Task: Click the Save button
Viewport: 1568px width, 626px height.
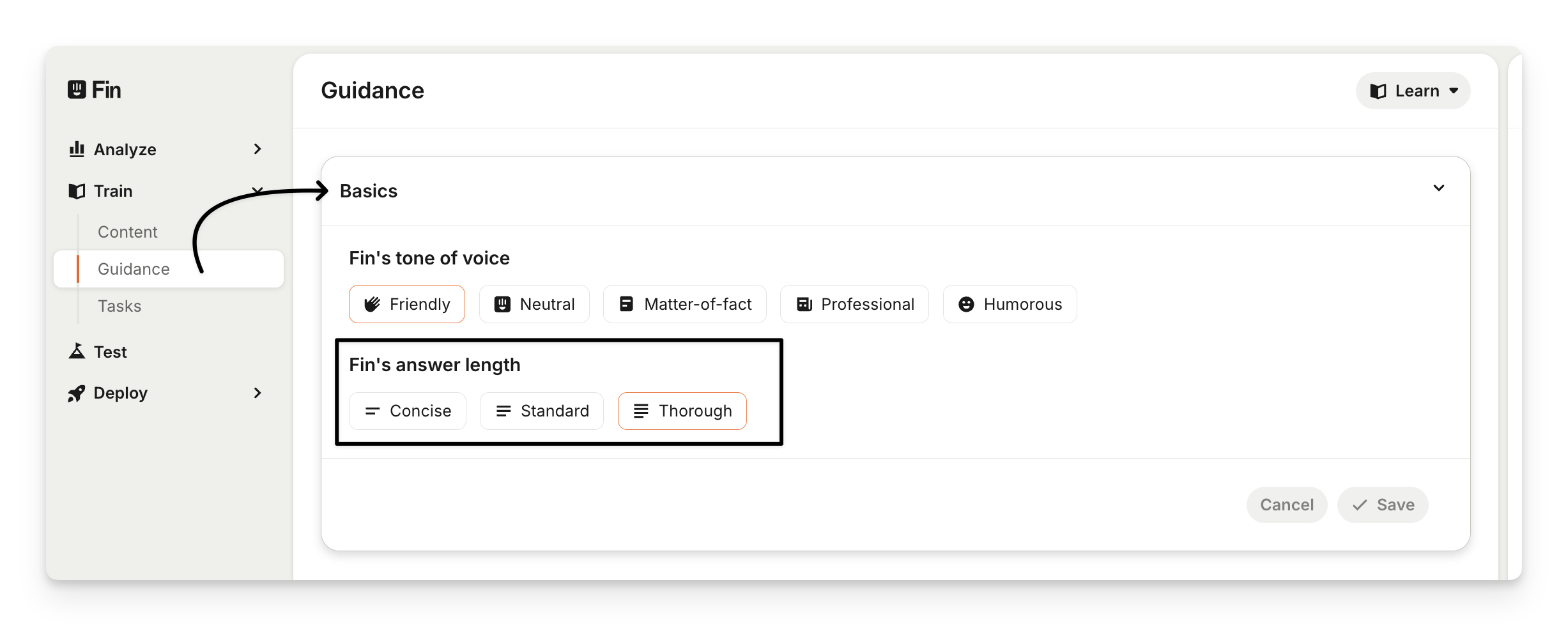Action: 1383,505
